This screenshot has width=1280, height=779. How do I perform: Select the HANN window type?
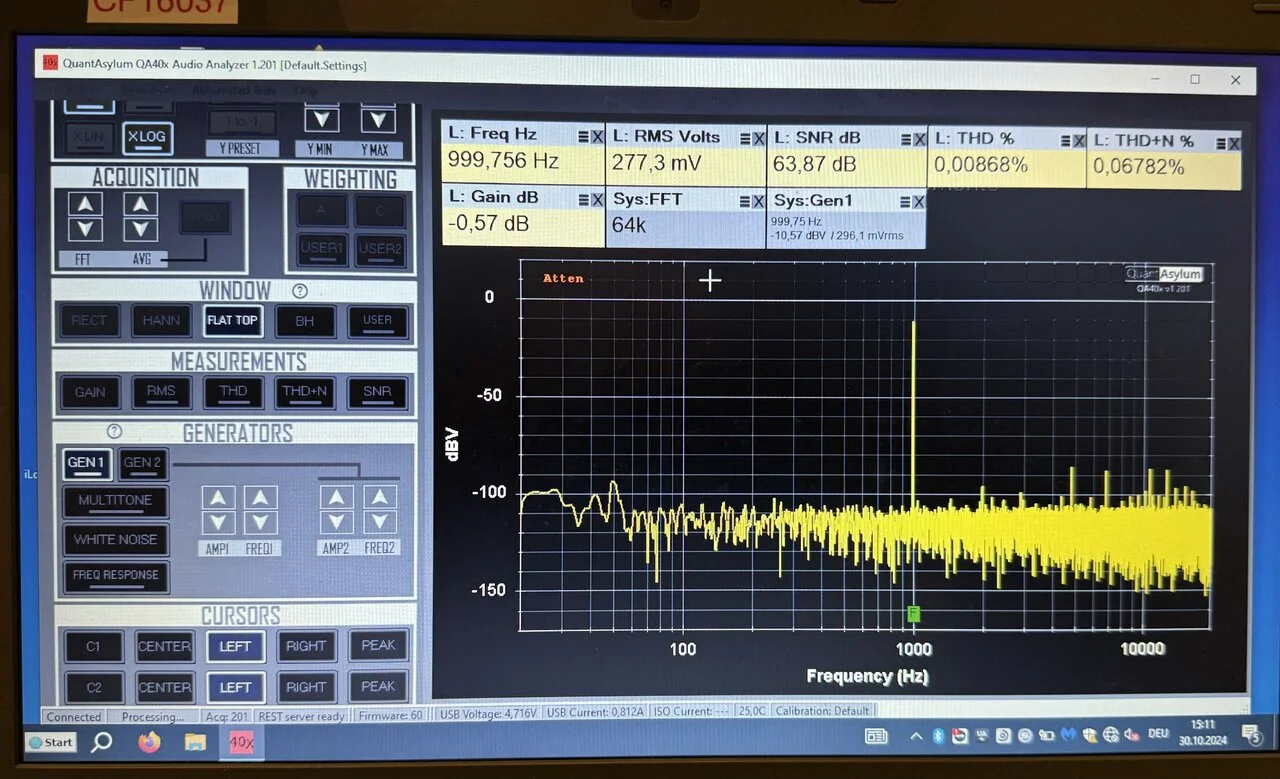pyautogui.click(x=161, y=321)
